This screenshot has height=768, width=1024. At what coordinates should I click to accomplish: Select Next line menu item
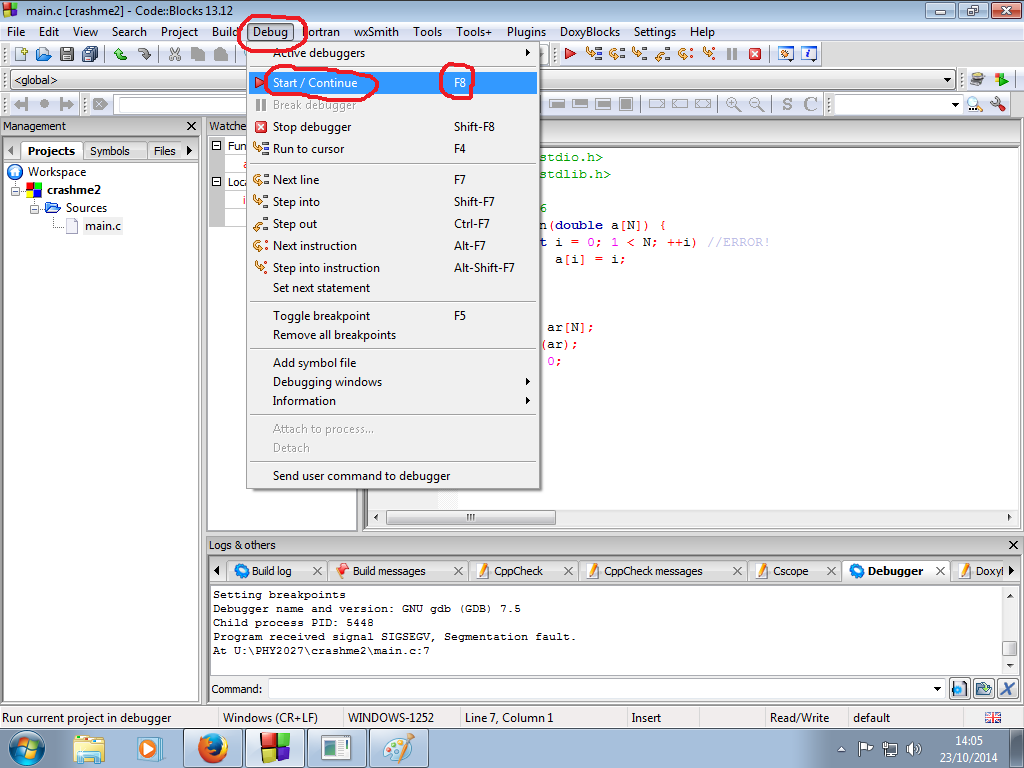click(x=393, y=180)
